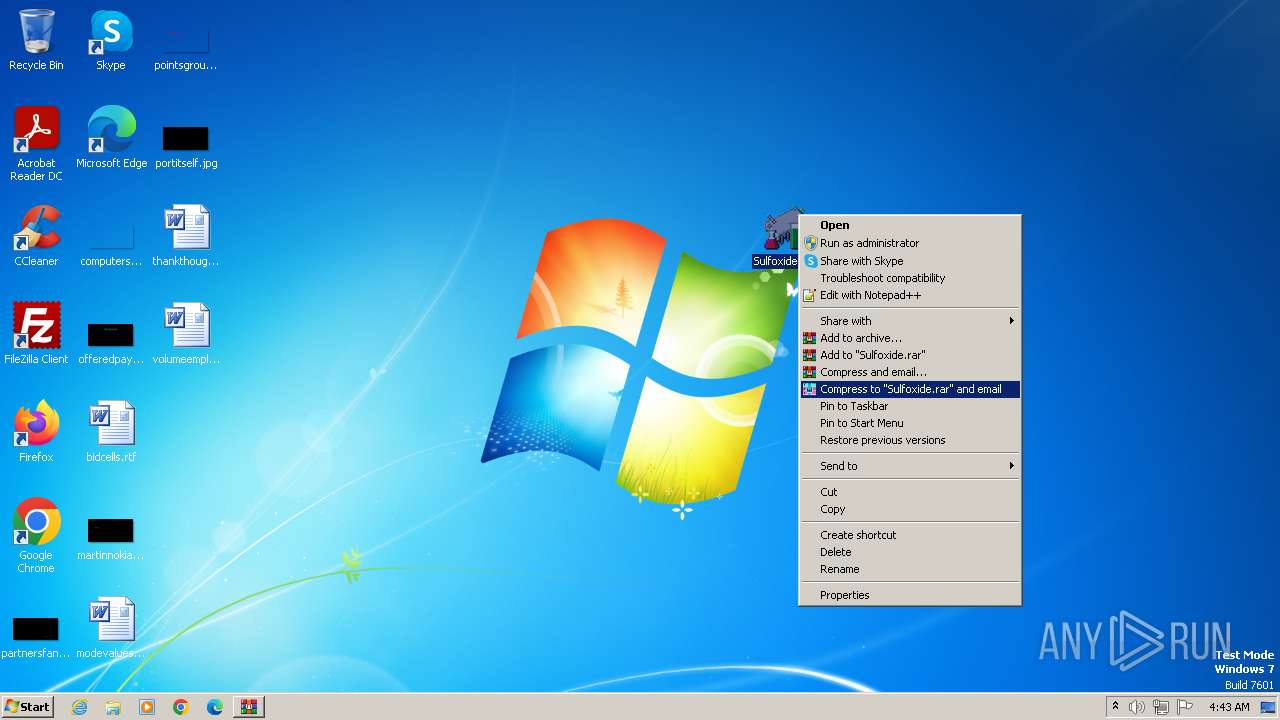Choose Copy in the context menu
1280x720 pixels.
[x=910, y=509]
